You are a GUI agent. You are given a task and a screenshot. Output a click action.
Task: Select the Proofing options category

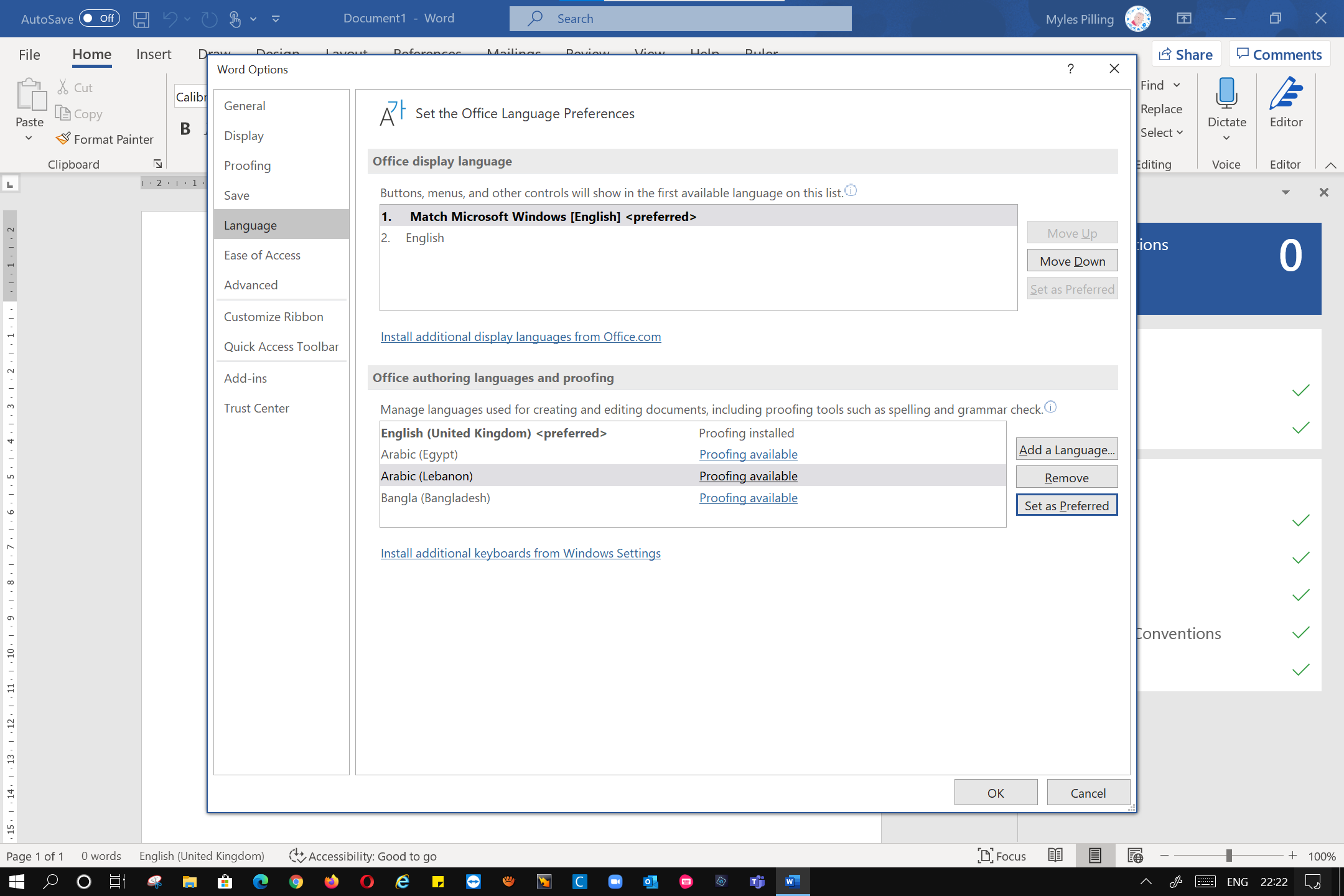pos(248,166)
